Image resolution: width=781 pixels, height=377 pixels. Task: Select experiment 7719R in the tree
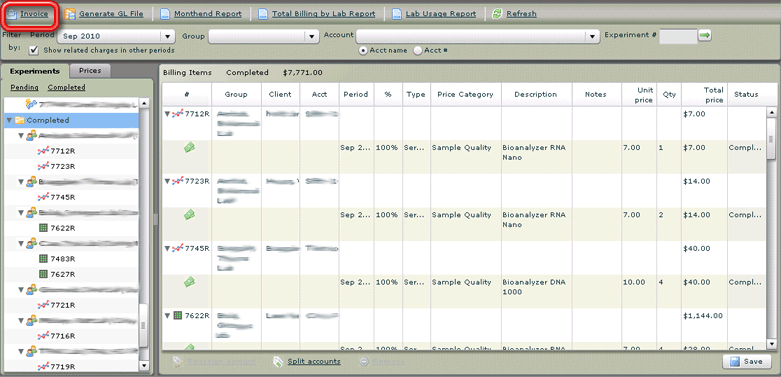click(63, 367)
